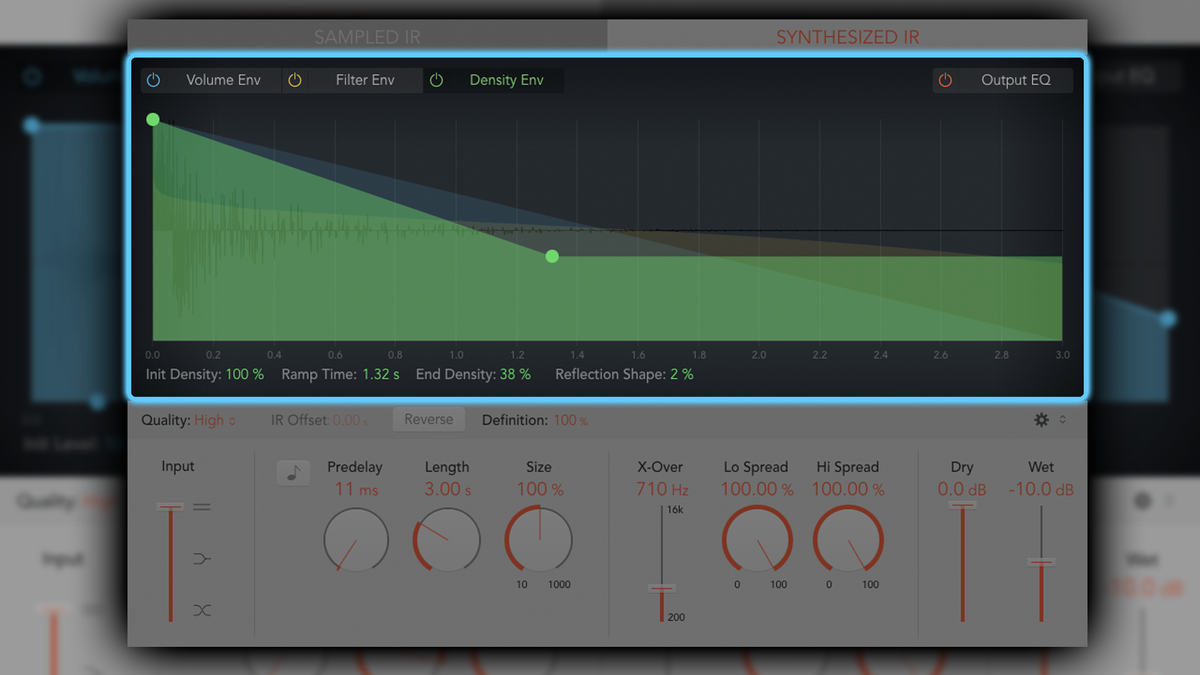The height and width of the screenshot is (675, 1200).
Task: Toggle the Volume Env power button
Action: click(x=153, y=79)
